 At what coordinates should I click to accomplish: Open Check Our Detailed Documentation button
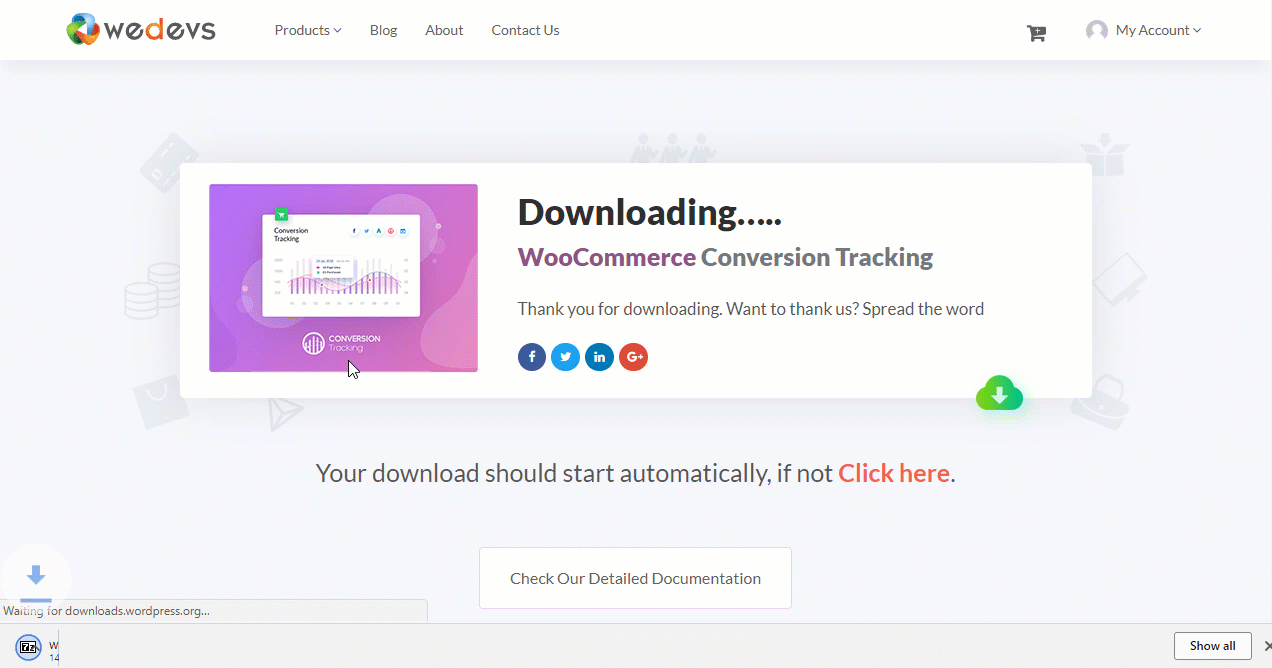635,578
